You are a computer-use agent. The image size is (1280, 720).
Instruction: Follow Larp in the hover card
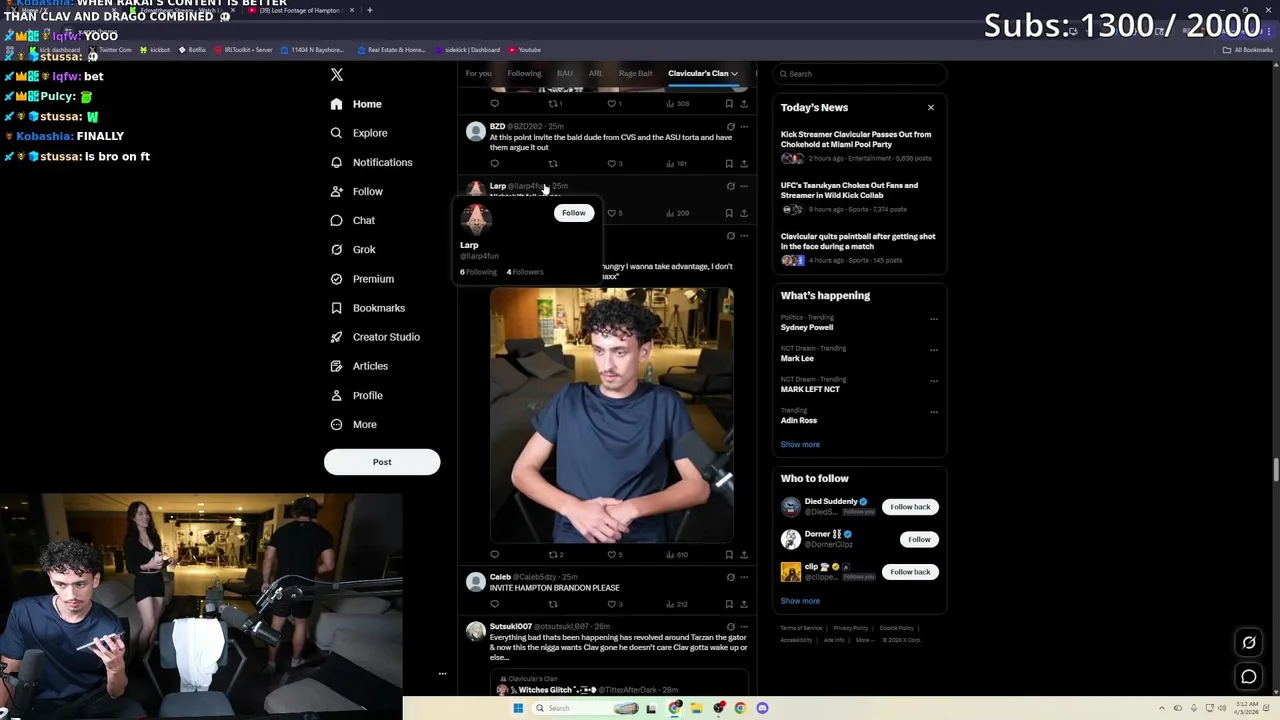[x=573, y=213]
